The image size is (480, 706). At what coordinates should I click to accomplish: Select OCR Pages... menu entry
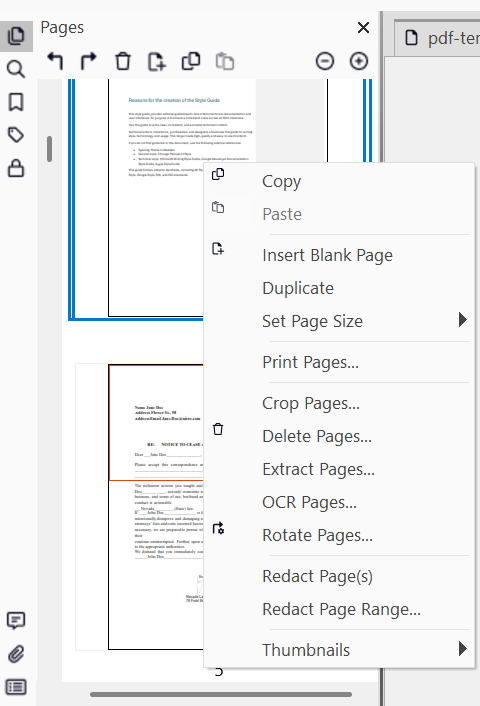tap(339, 502)
